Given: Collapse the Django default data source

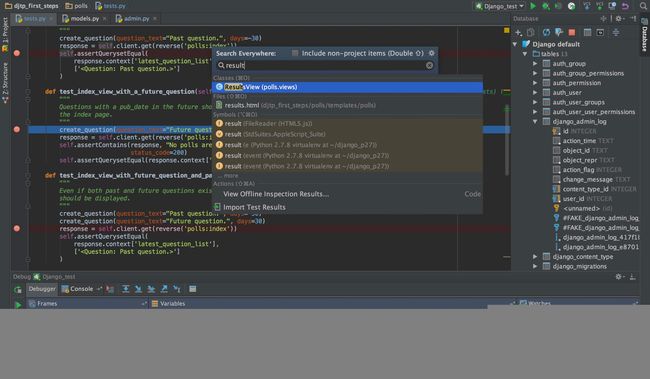Looking at the screenshot, I should pos(515,44).
